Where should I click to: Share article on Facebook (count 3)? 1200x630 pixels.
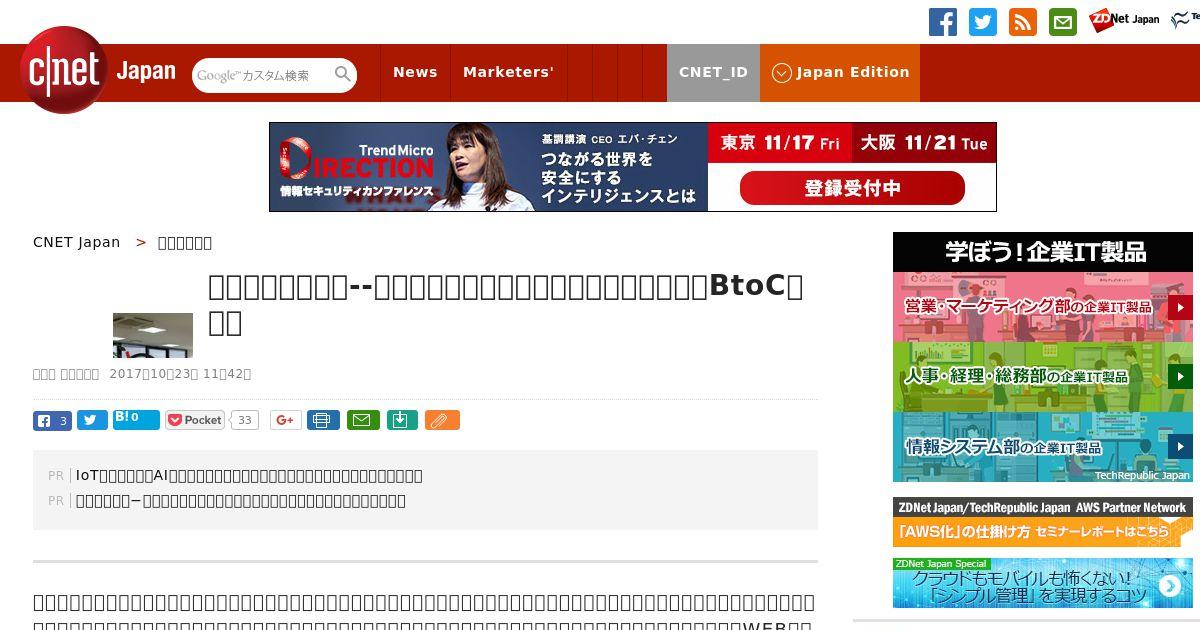click(52, 421)
